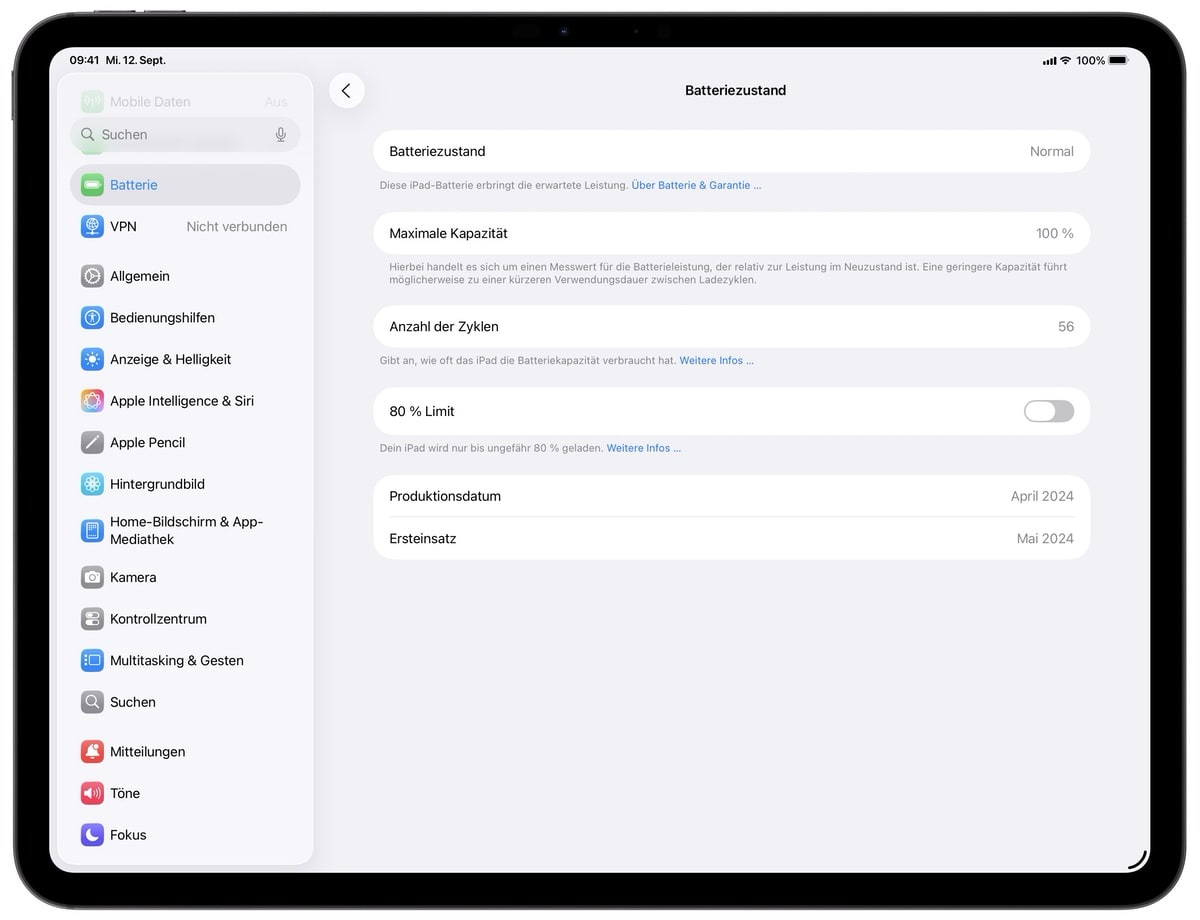Open Hintergrundbild settings
1200x920 pixels.
pyautogui.click(x=157, y=485)
